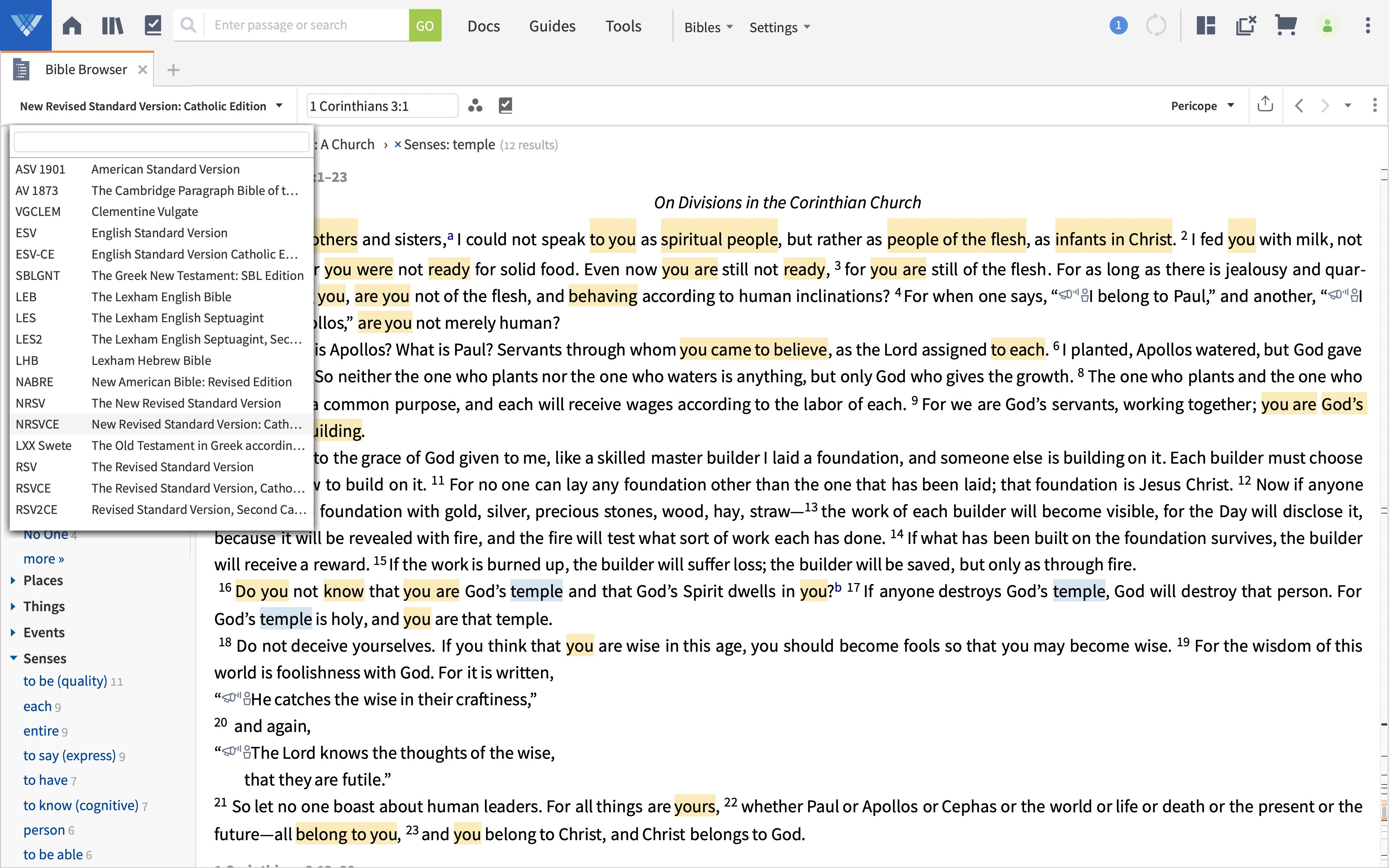Select RSV2CE Second Catholic Edition
The height and width of the screenshot is (868, 1389).
coord(161,510)
